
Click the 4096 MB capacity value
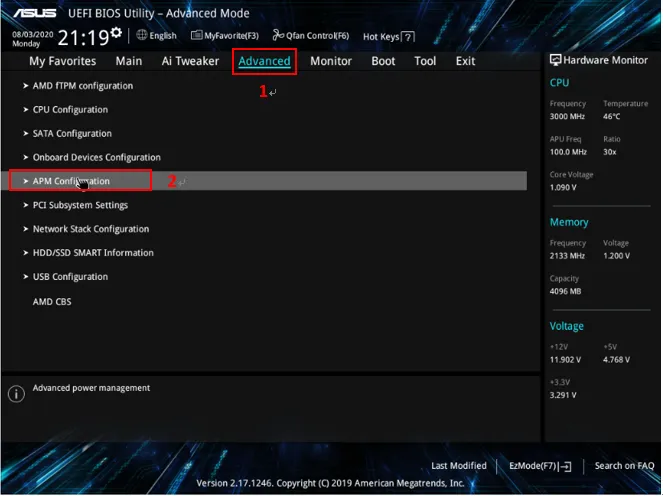565,292
